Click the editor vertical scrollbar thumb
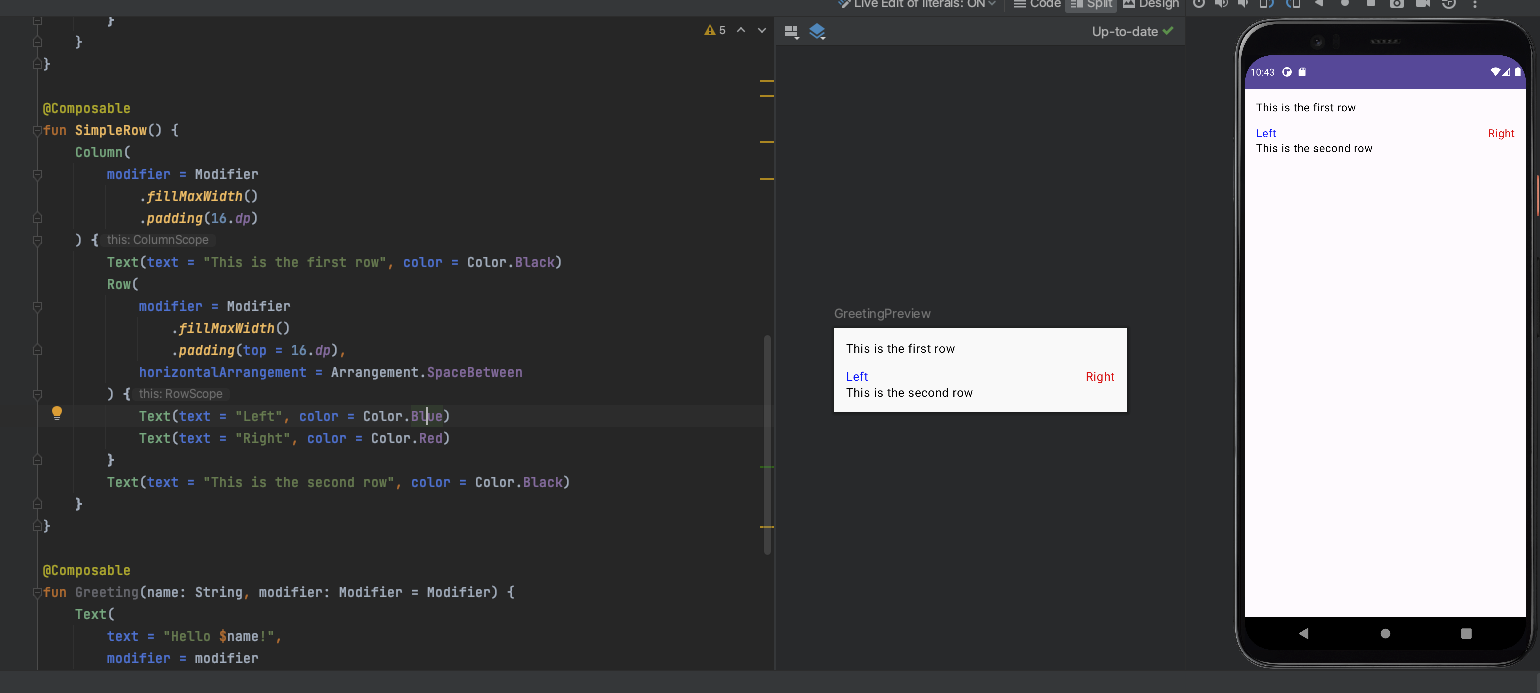Viewport: 1540px width, 693px height. tap(767, 444)
